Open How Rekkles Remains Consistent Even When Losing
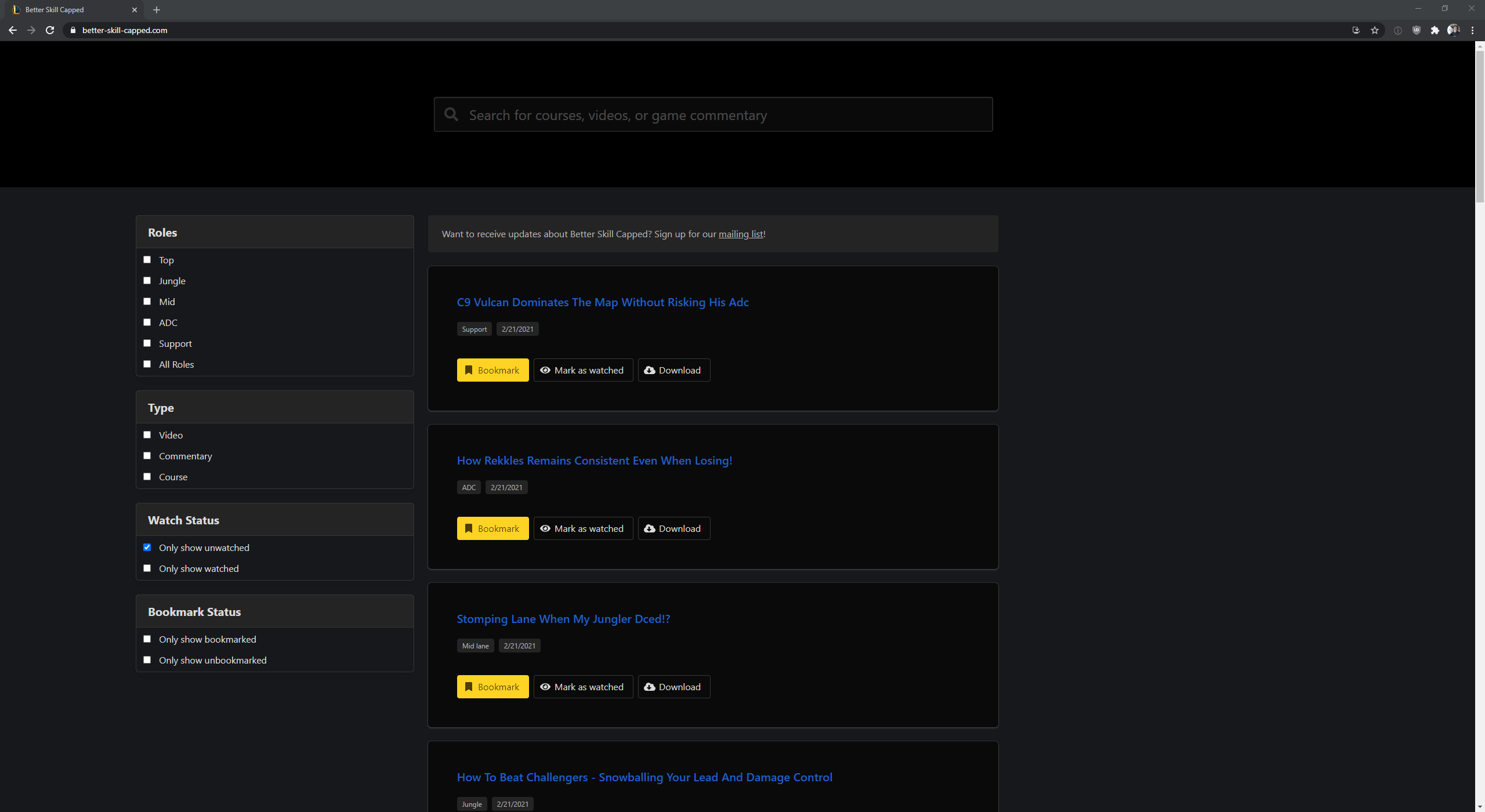This screenshot has width=1485, height=812. coord(594,460)
